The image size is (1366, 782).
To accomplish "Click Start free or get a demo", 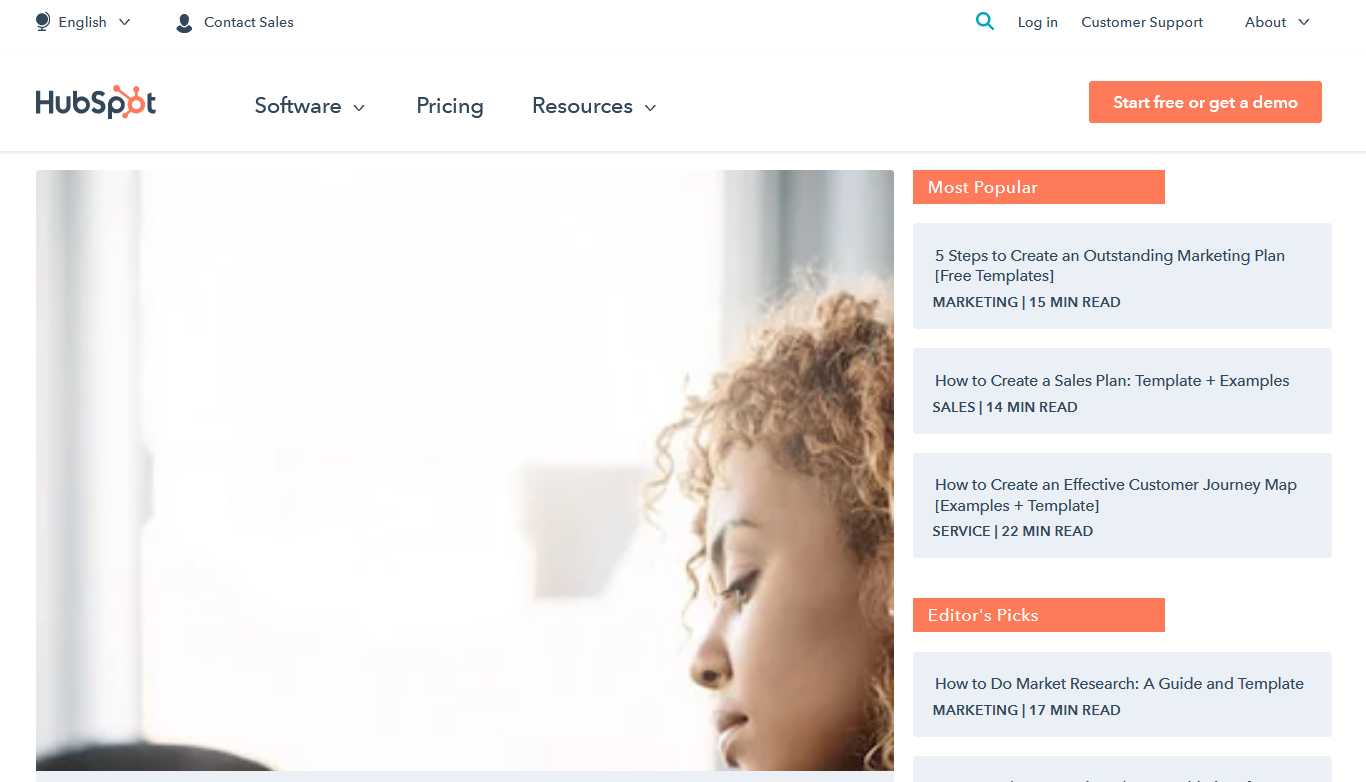I will click(1205, 102).
